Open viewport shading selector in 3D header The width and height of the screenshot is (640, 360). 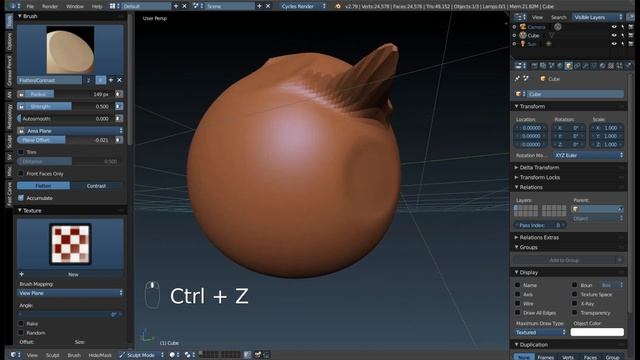(x=174, y=355)
